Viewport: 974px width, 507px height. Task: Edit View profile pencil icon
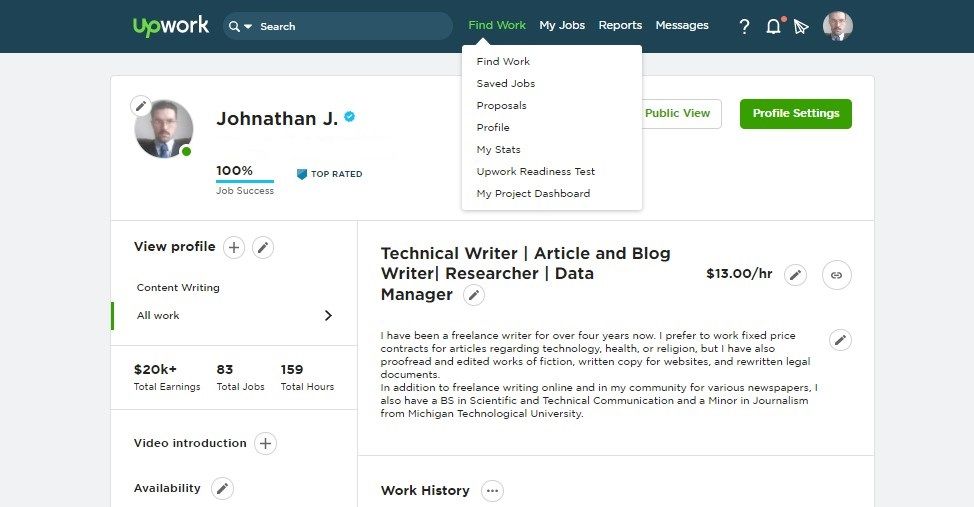(263, 248)
